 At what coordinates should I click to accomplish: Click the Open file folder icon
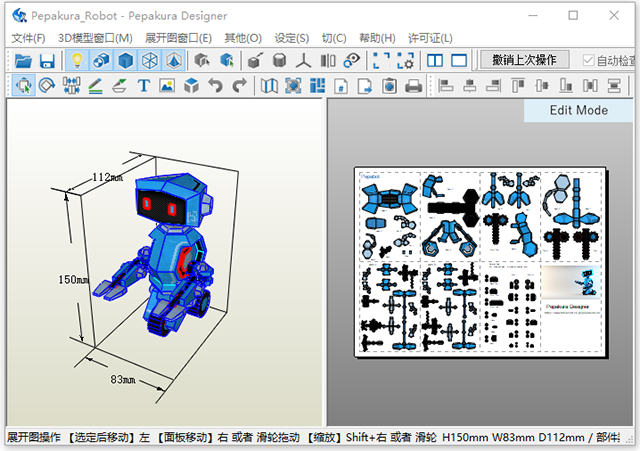(x=22, y=61)
